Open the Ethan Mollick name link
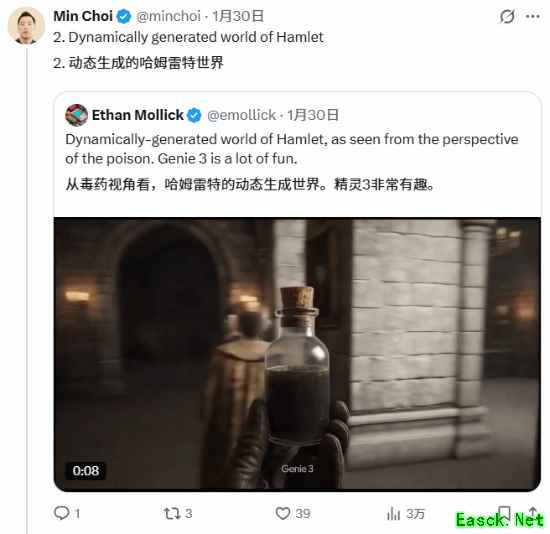Image resolution: width=550 pixels, height=534 pixels. point(138,115)
